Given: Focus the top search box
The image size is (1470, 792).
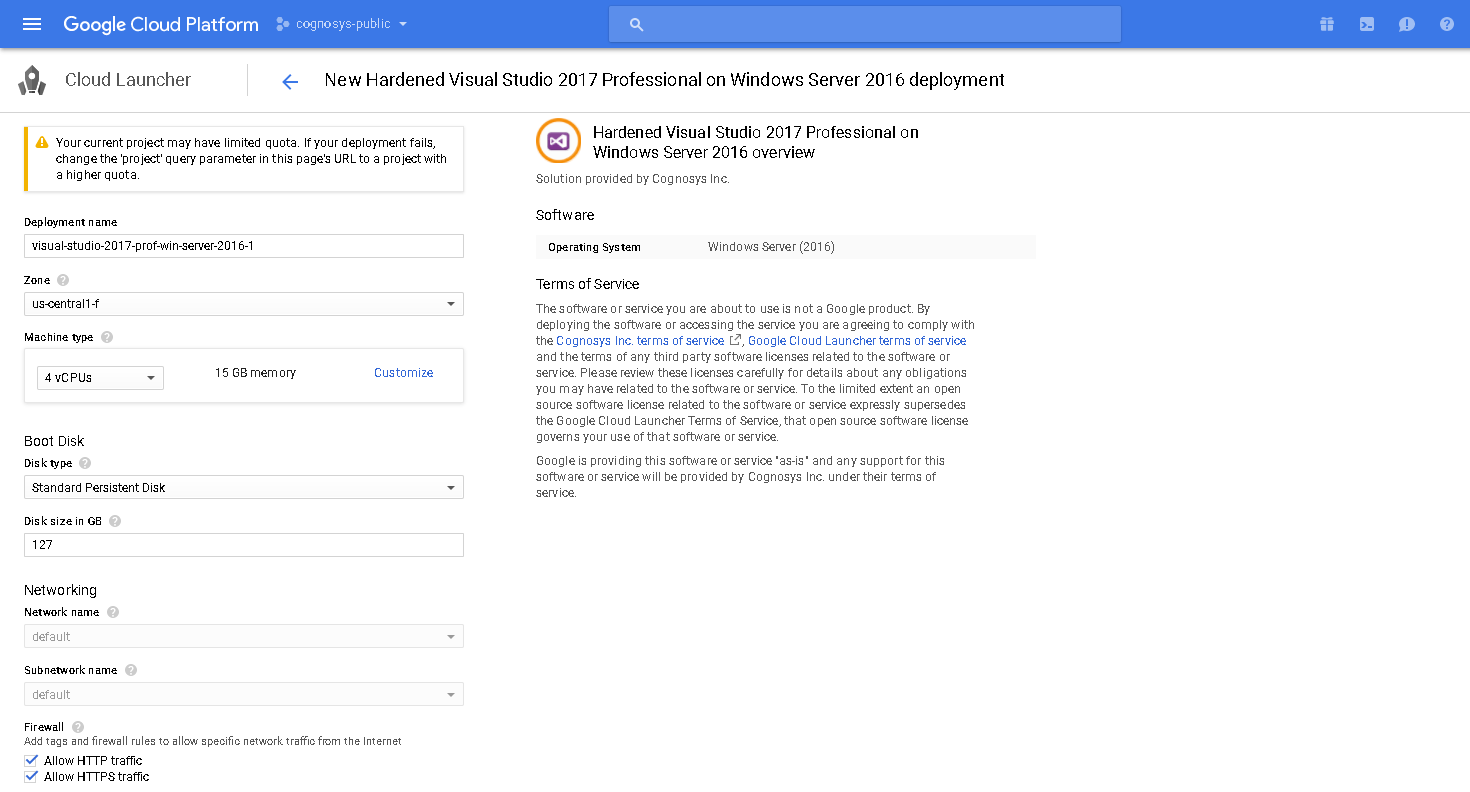Looking at the screenshot, I should (865, 24).
